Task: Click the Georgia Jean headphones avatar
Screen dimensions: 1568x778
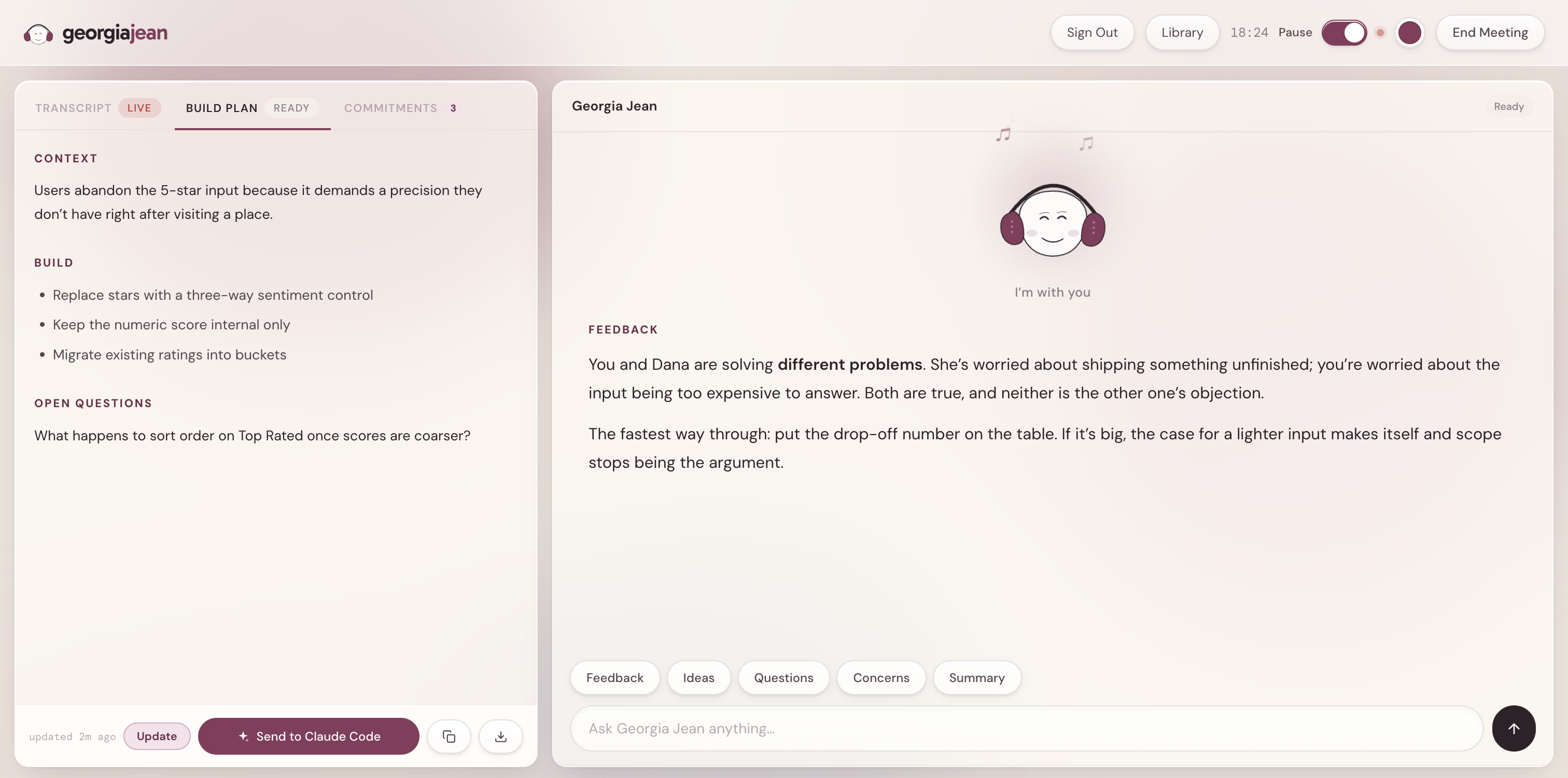Action: [1053, 221]
